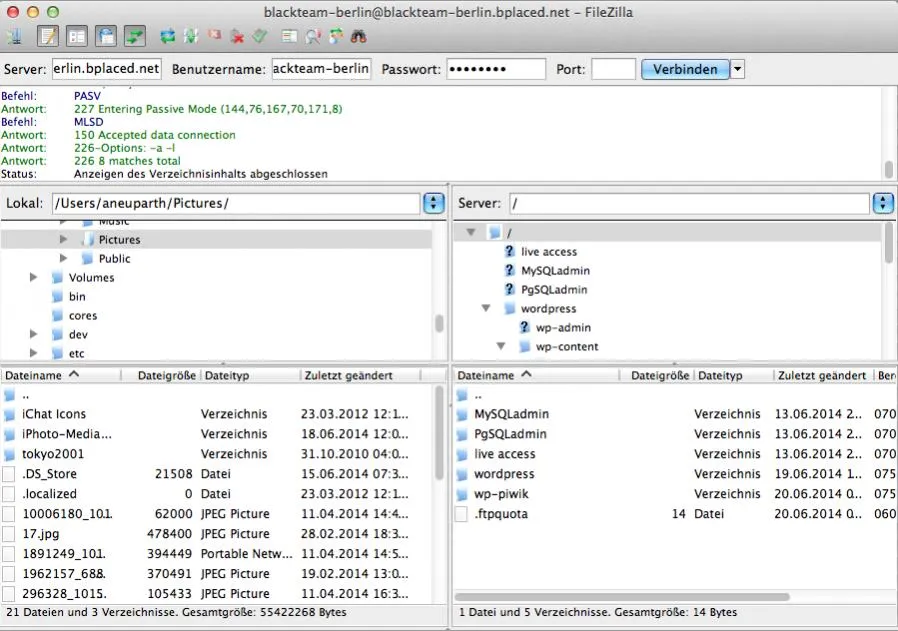Click the server list horizontal scrollbar
This screenshot has height=631, width=898.
click(x=622, y=597)
